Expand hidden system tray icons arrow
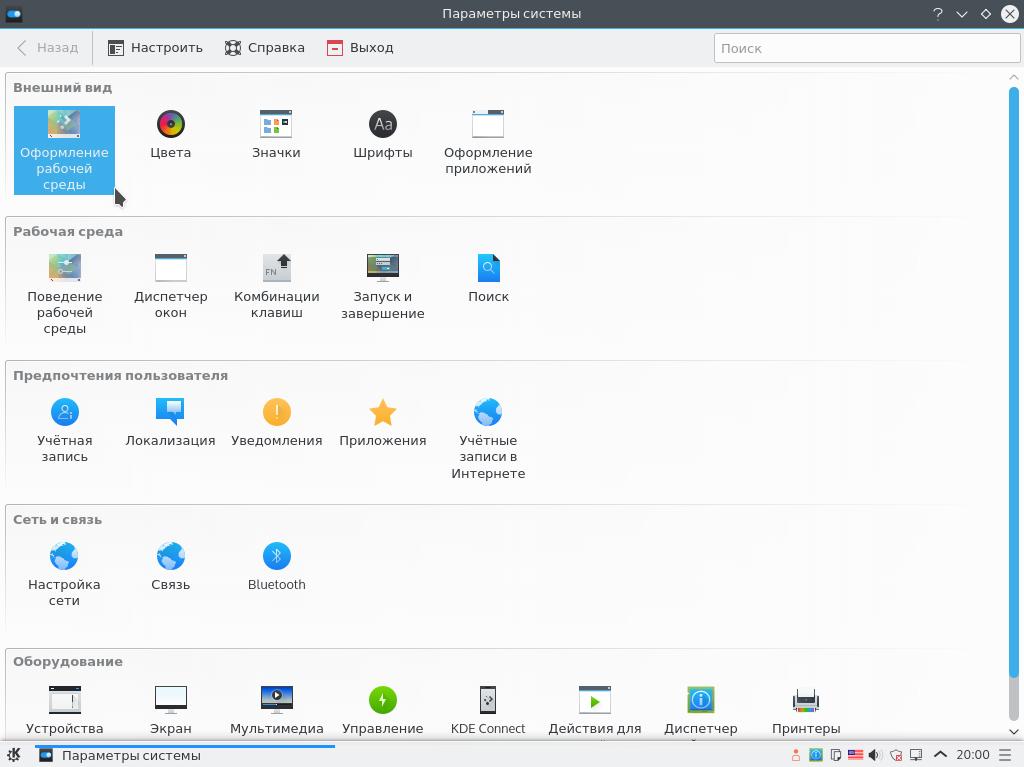Image resolution: width=1024 pixels, height=767 pixels. point(940,755)
